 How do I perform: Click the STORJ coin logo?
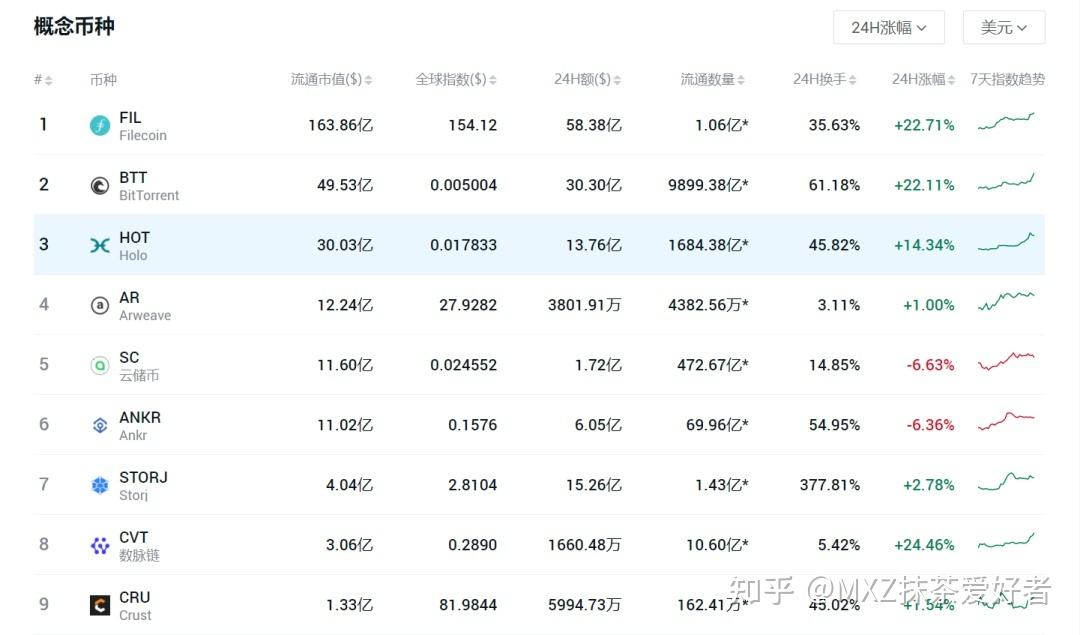(x=100, y=485)
